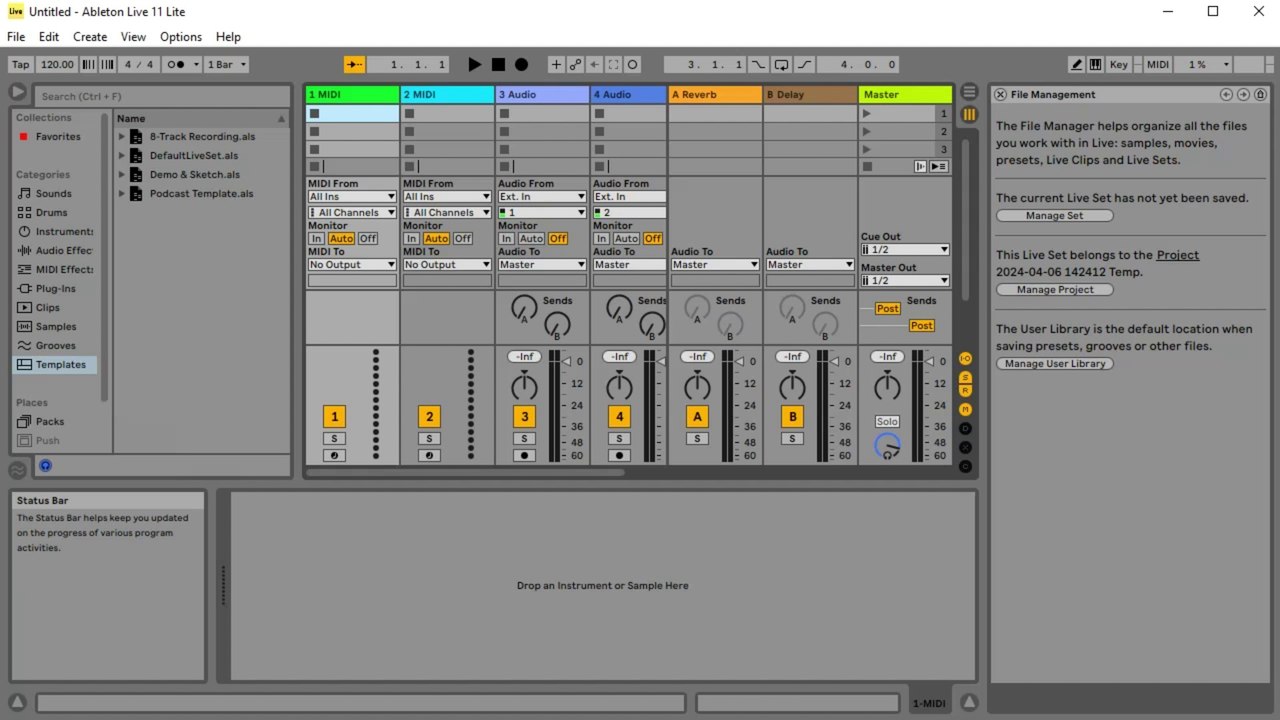Select Grooves category in browser
This screenshot has width=1280, height=720.
point(56,345)
